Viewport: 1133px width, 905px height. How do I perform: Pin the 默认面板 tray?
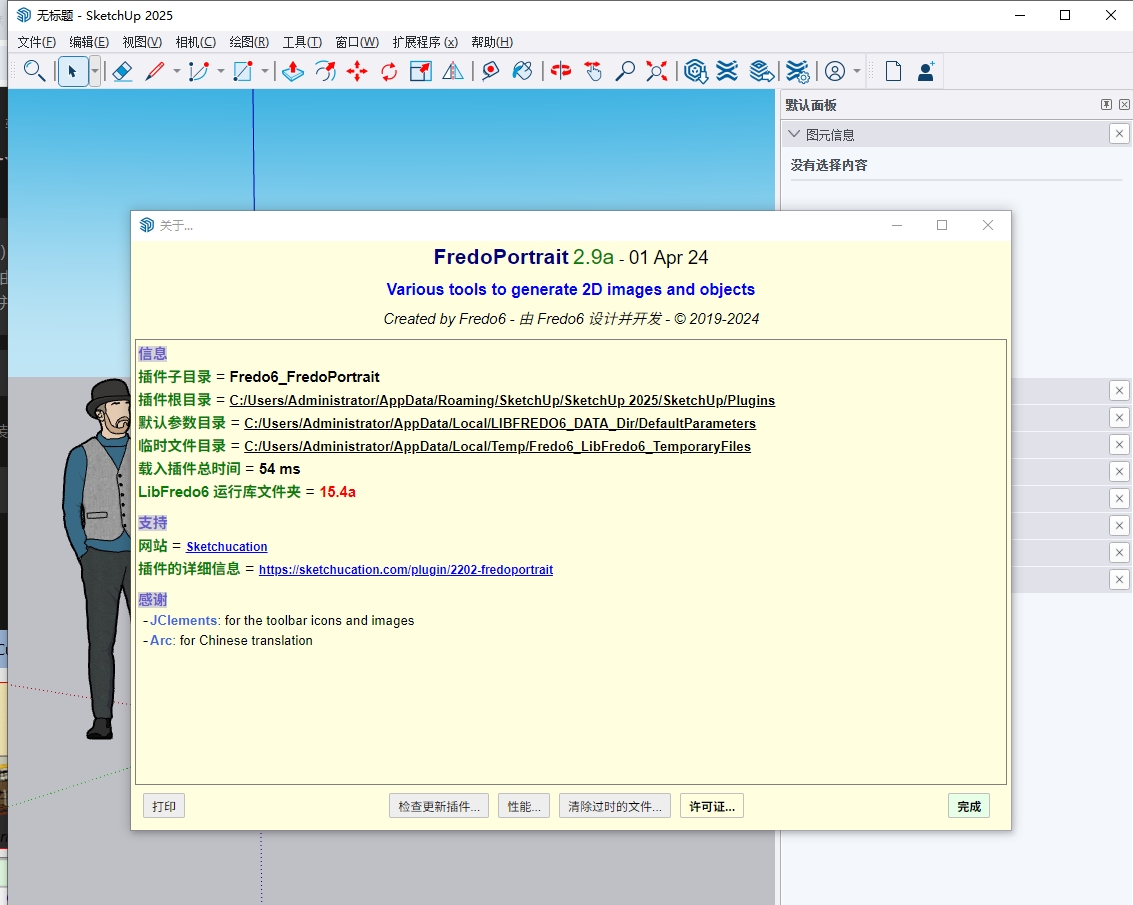pyautogui.click(x=1106, y=105)
